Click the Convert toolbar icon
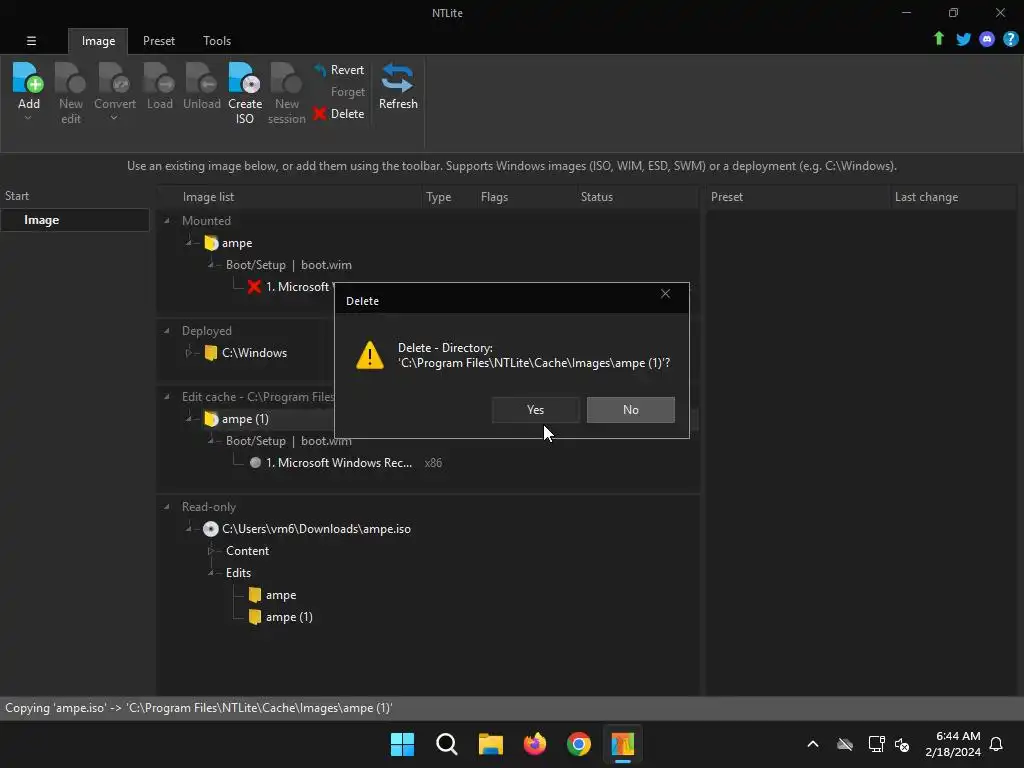This screenshot has height=768, width=1024. pos(114,78)
